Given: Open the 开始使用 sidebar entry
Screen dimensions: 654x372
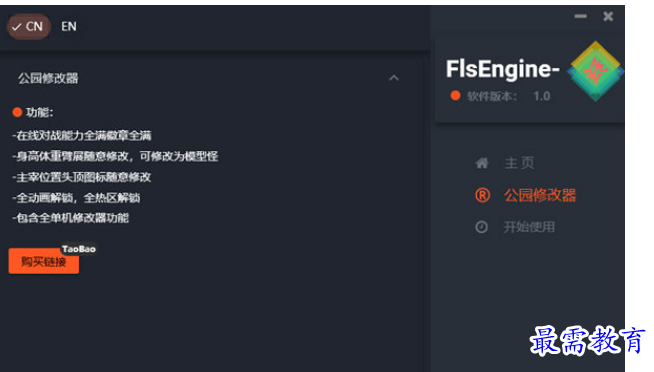Looking at the screenshot, I should [529, 227].
